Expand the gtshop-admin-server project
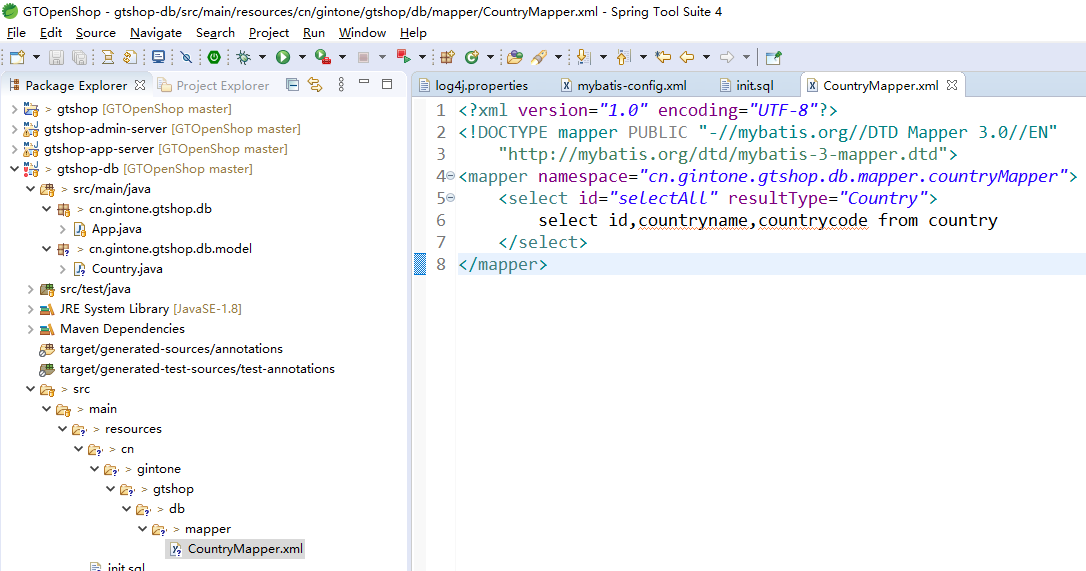1086x571 pixels. click(x=14, y=129)
